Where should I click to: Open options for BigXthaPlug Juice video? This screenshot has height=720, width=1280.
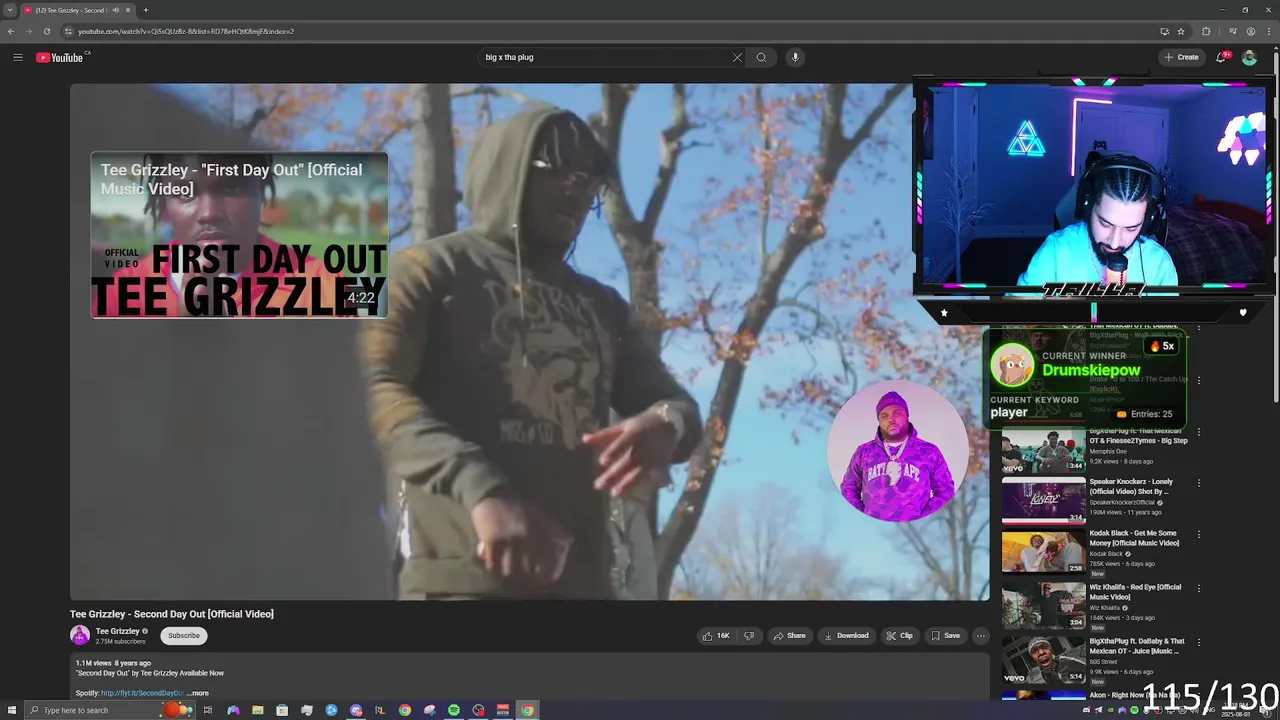tap(1199, 642)
